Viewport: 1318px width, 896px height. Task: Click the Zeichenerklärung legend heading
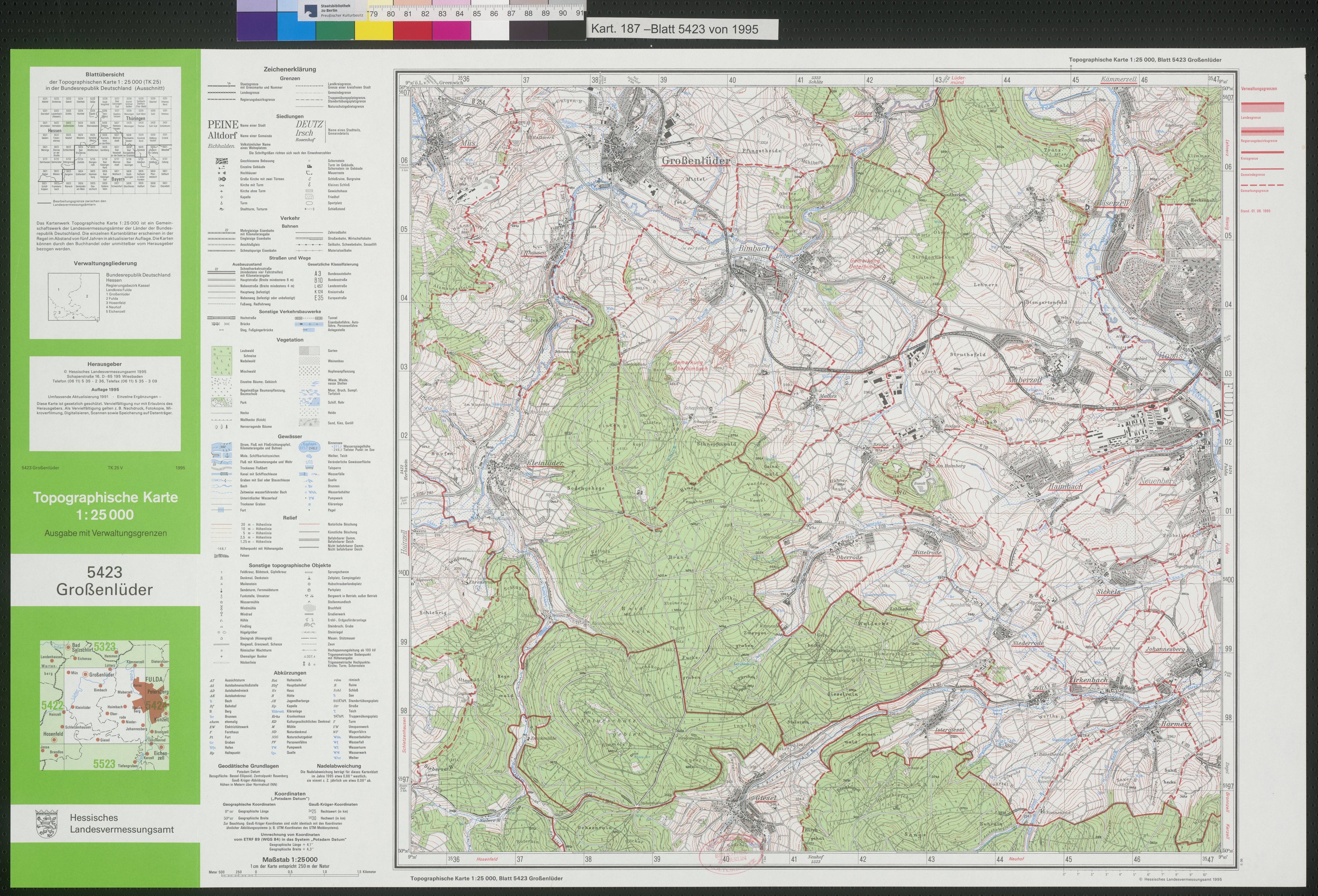pos(289,69)
